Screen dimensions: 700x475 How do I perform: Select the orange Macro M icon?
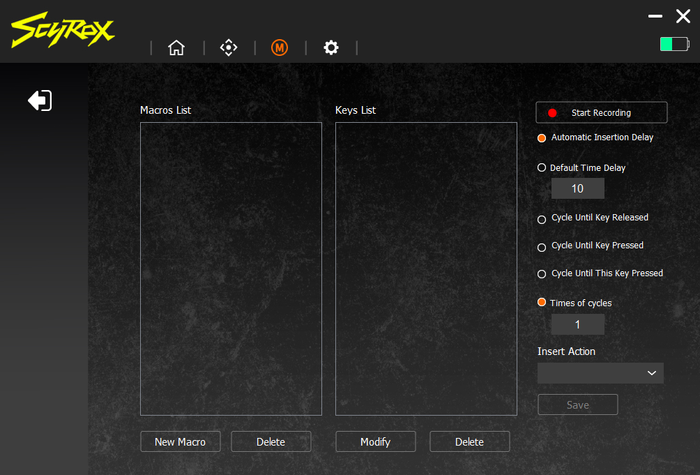[279, 47]
